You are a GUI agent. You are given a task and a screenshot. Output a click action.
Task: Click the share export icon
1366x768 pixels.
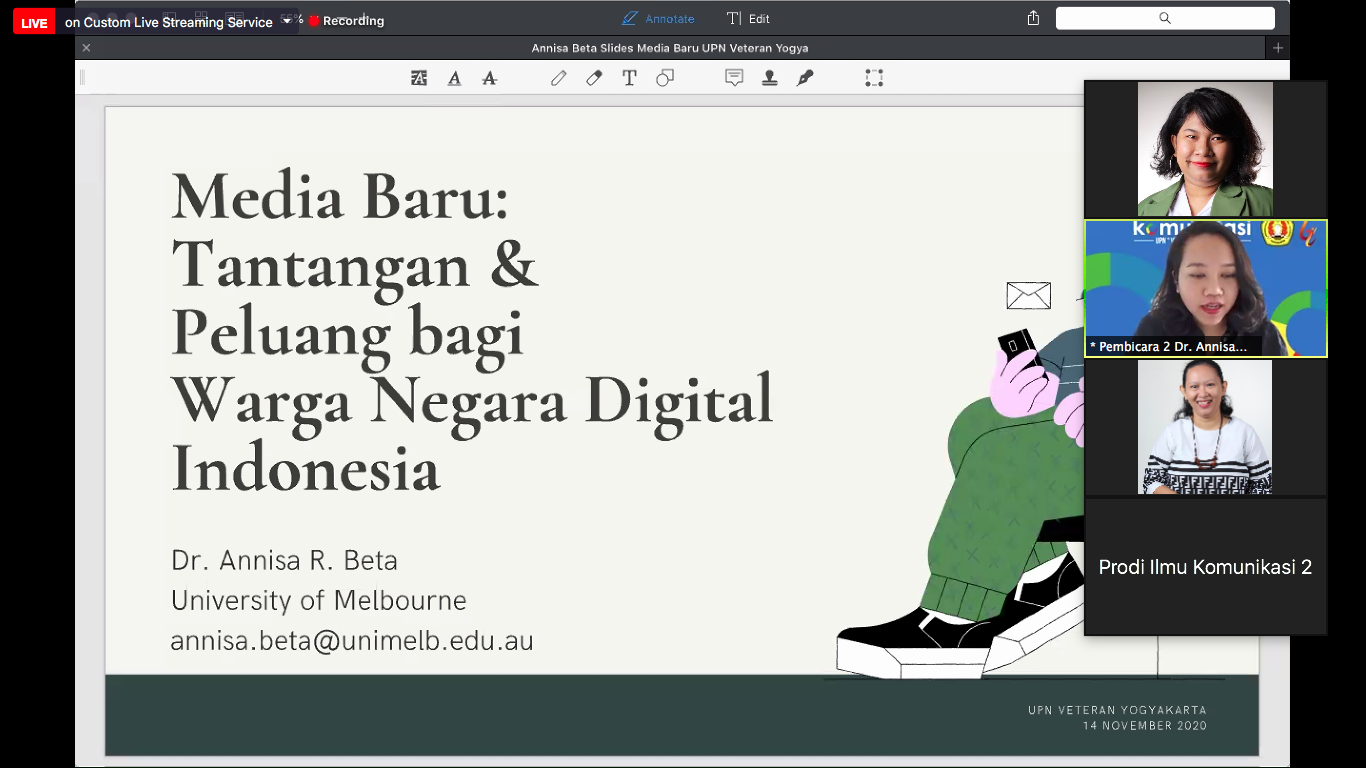[1033, 18]
